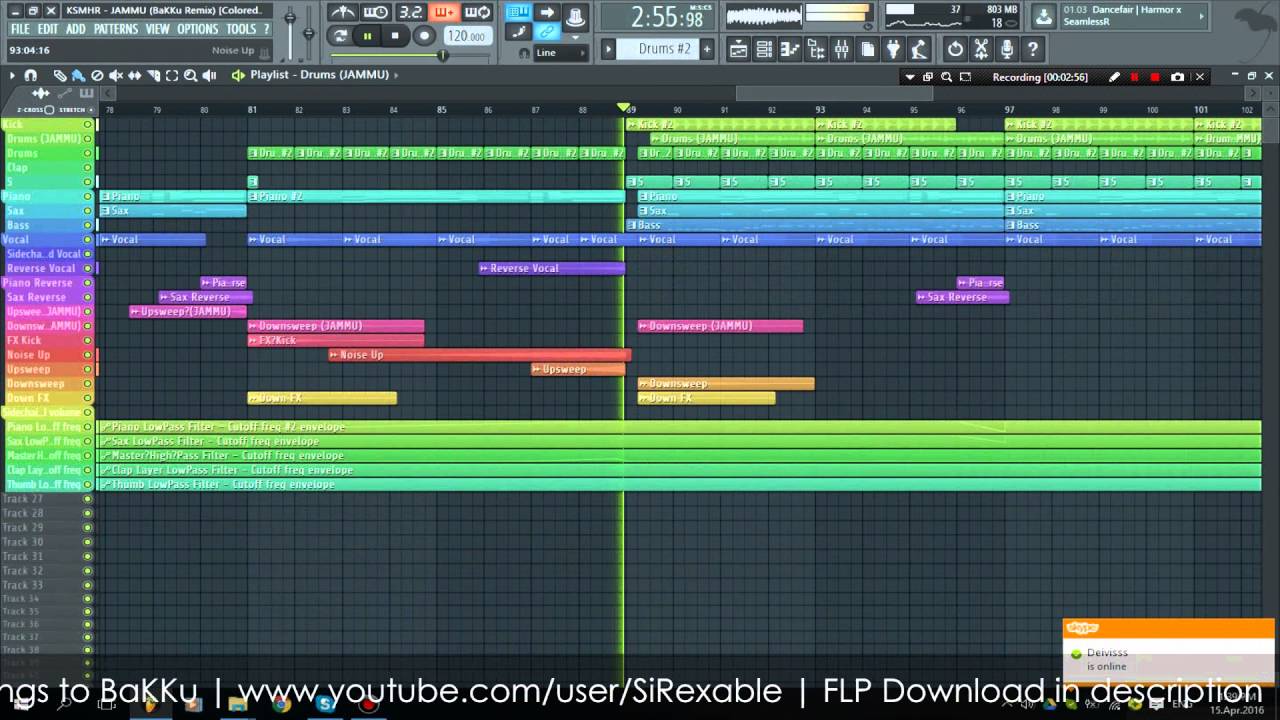The height and width of the screenshot is (720, 1280).
Task: Click the undo history icon
Action: 955,48
